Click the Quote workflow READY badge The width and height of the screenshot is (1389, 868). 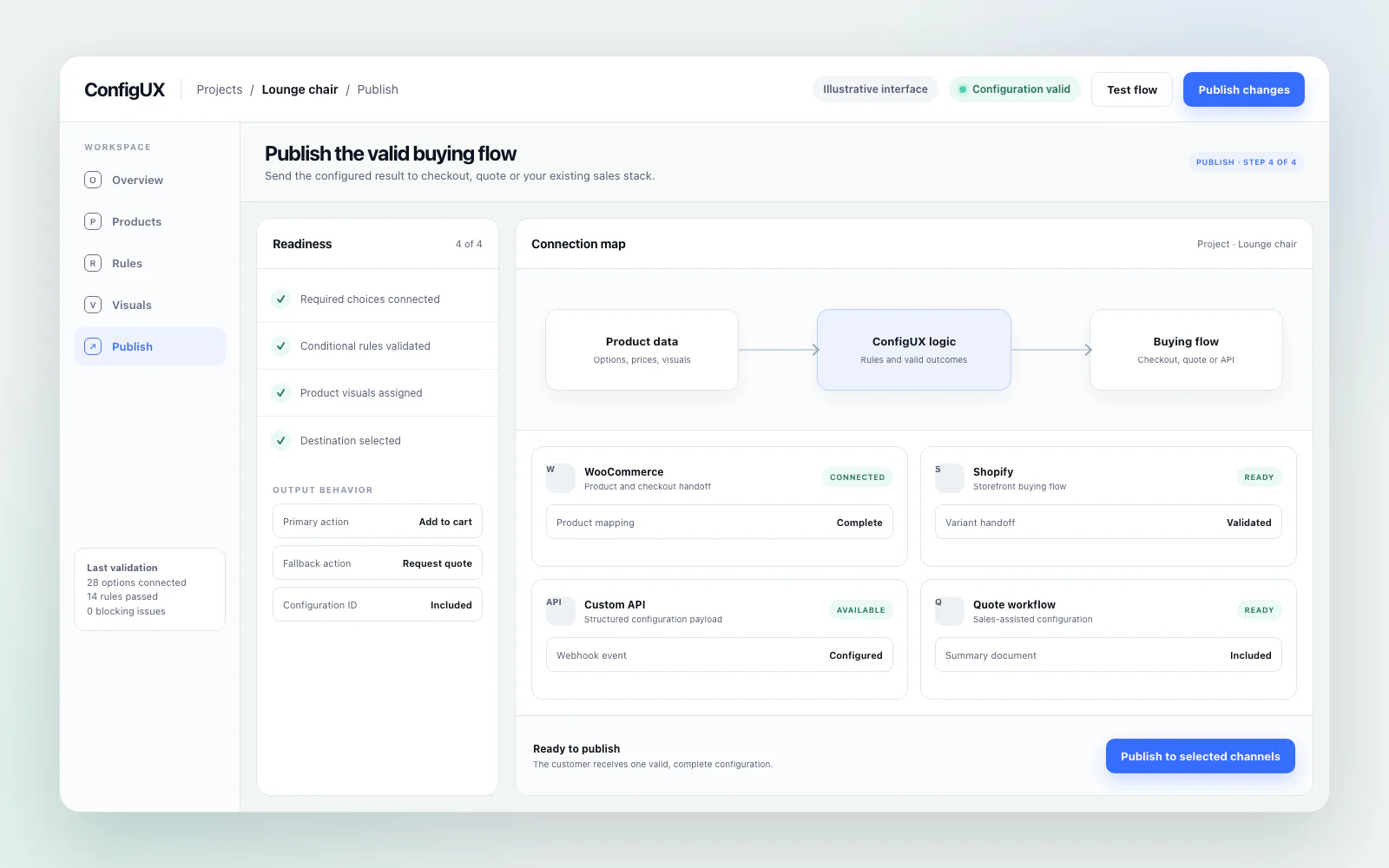[x=1259, y=610]
